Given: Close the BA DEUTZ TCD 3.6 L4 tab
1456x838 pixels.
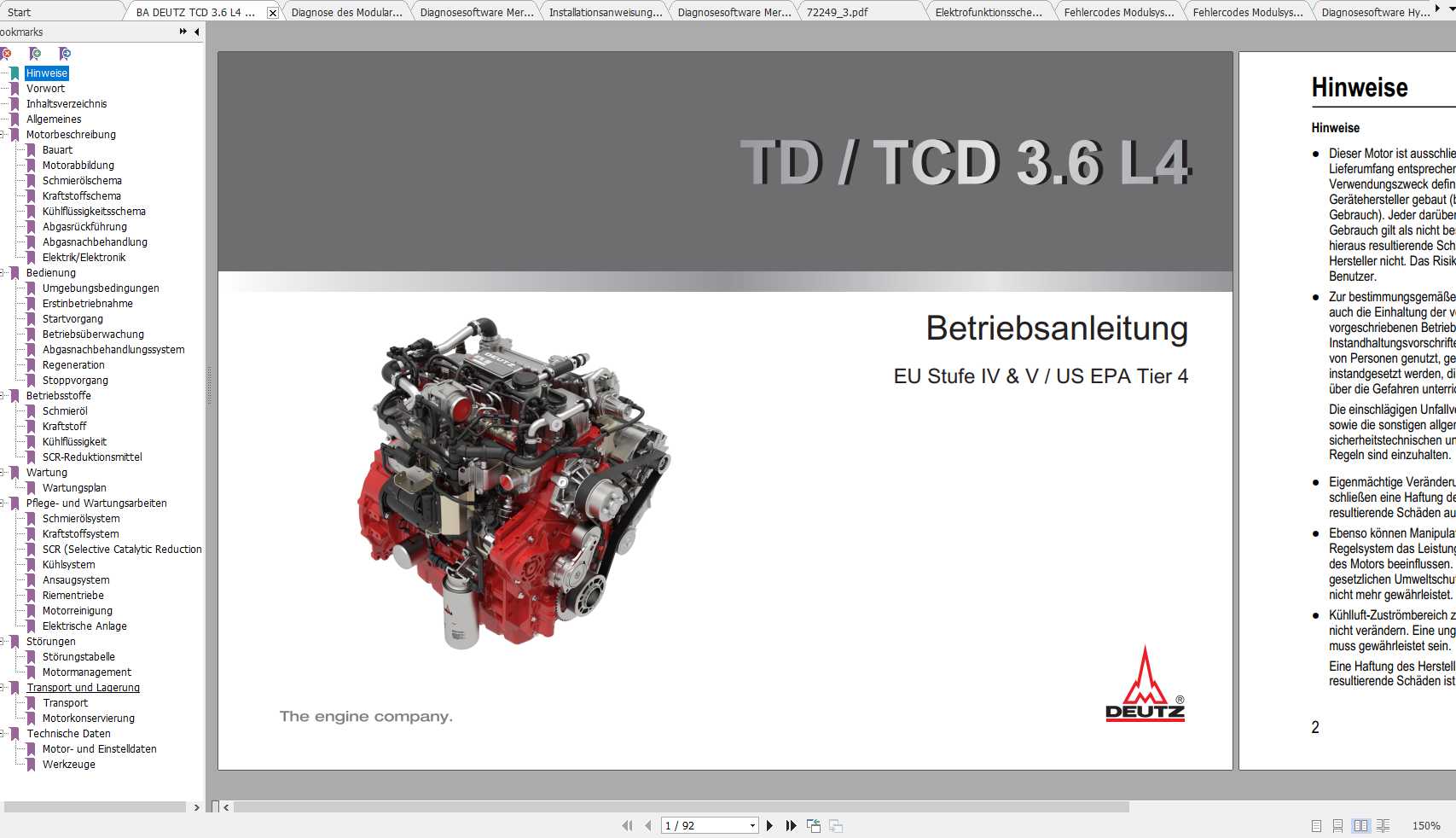Looking at the screenshot, I should coord(272,13).
